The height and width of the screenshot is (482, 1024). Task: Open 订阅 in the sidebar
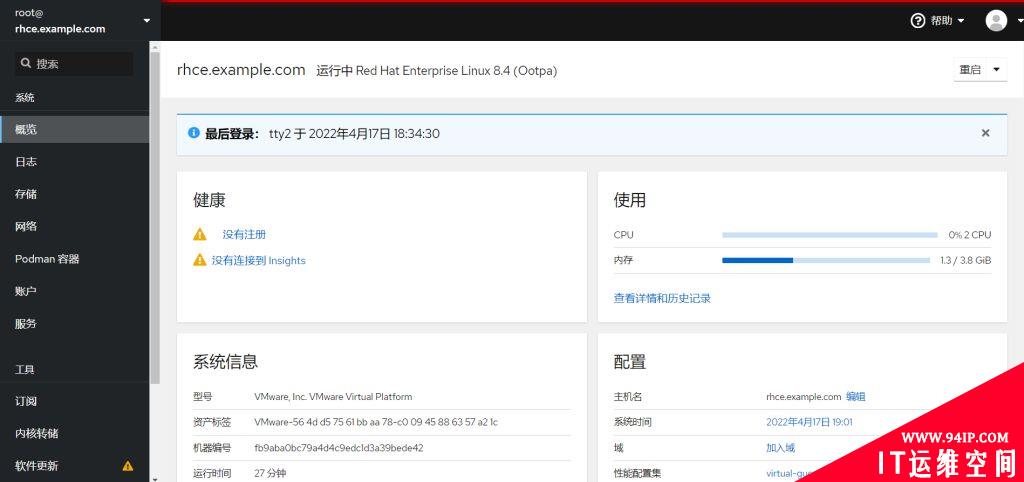click(x=74, y=401)
